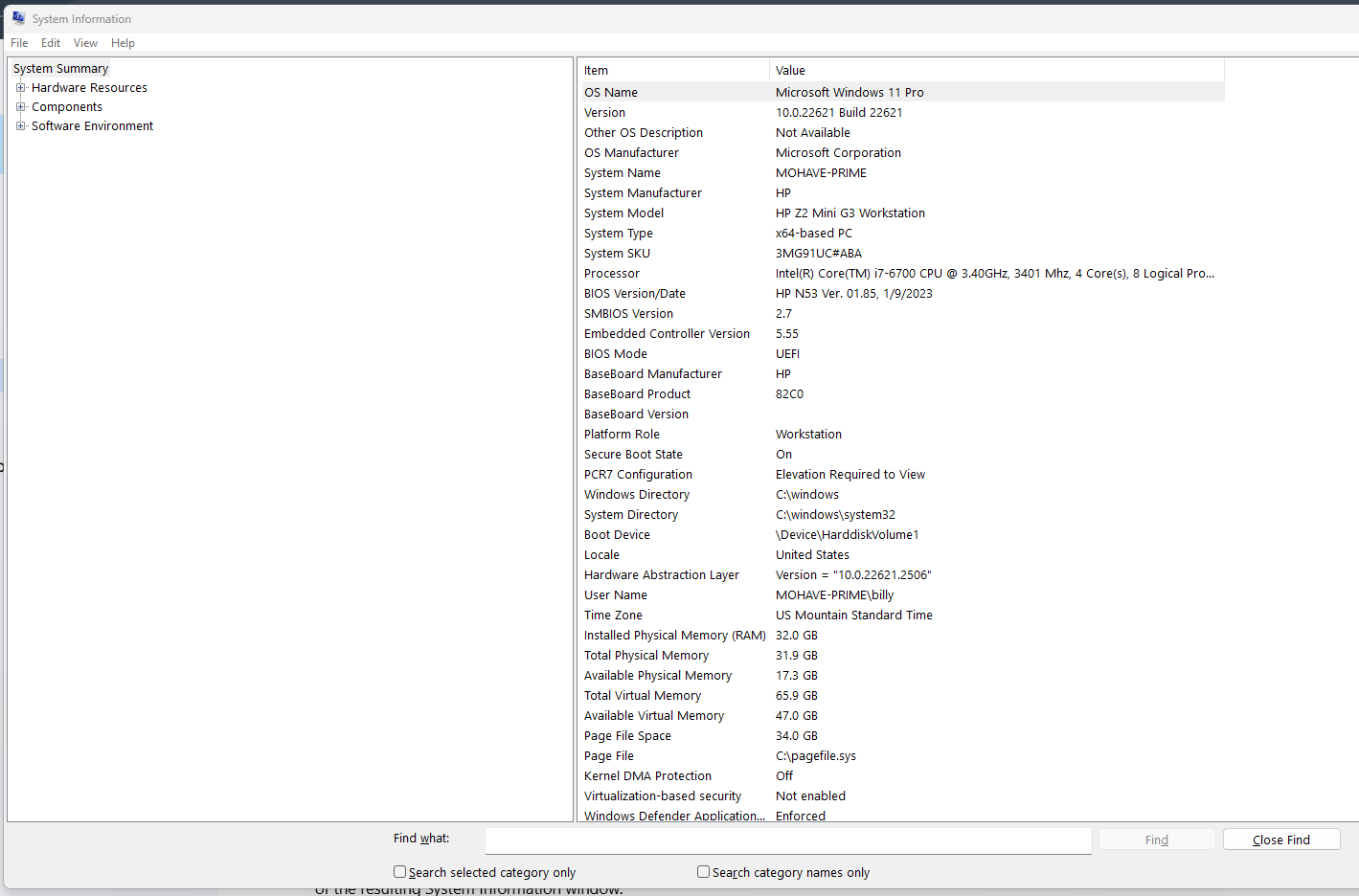1359x896 pixels.
Task: Select the BaseBoard Product row
Action: pos(901,394)
